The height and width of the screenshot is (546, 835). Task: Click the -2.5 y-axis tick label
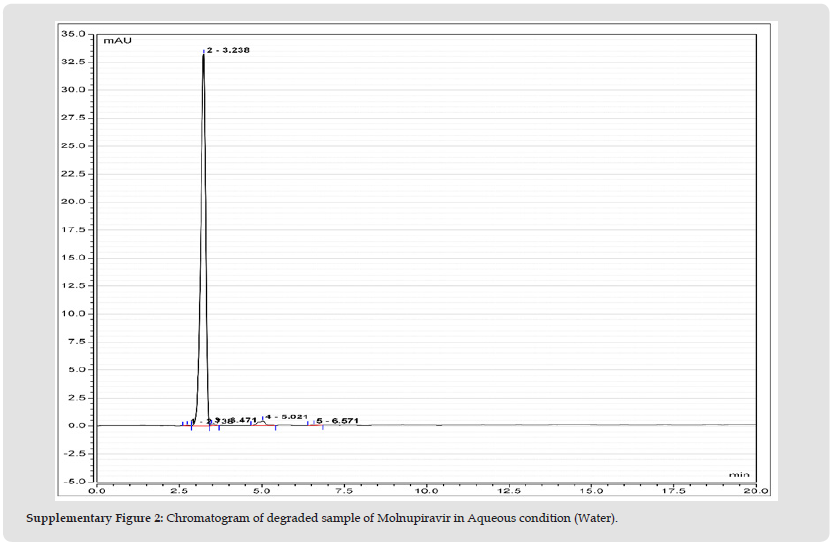click(x=75, y=454)
